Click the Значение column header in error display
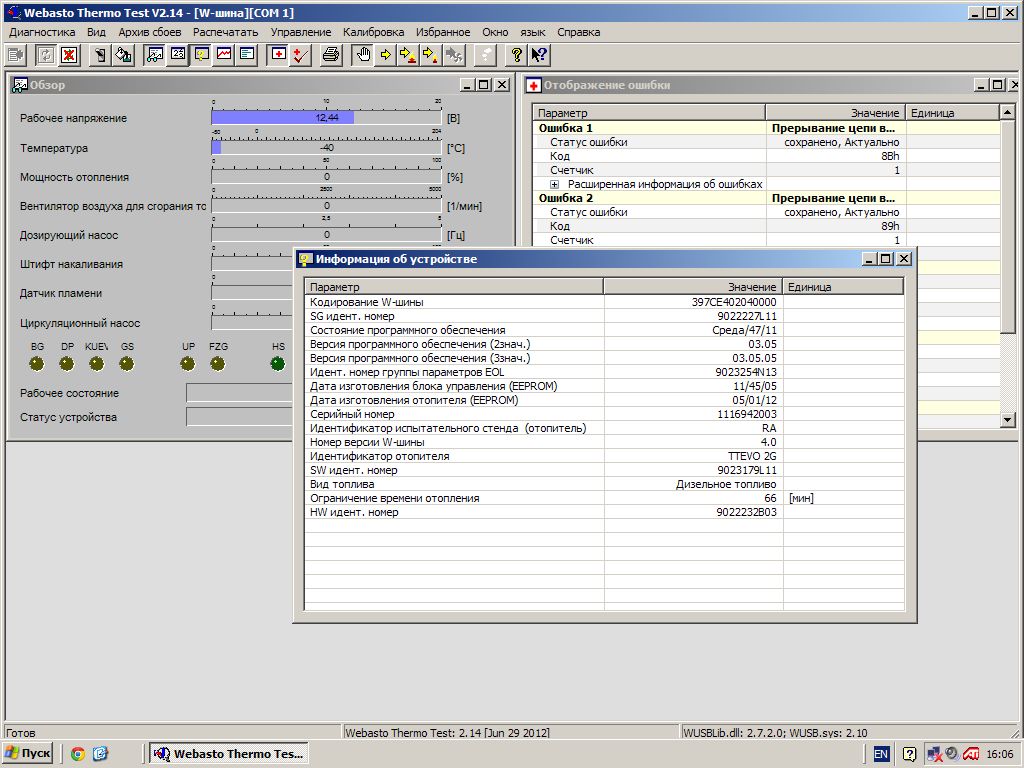Viewport: 1024px width, 768px height. click(836, 112)
